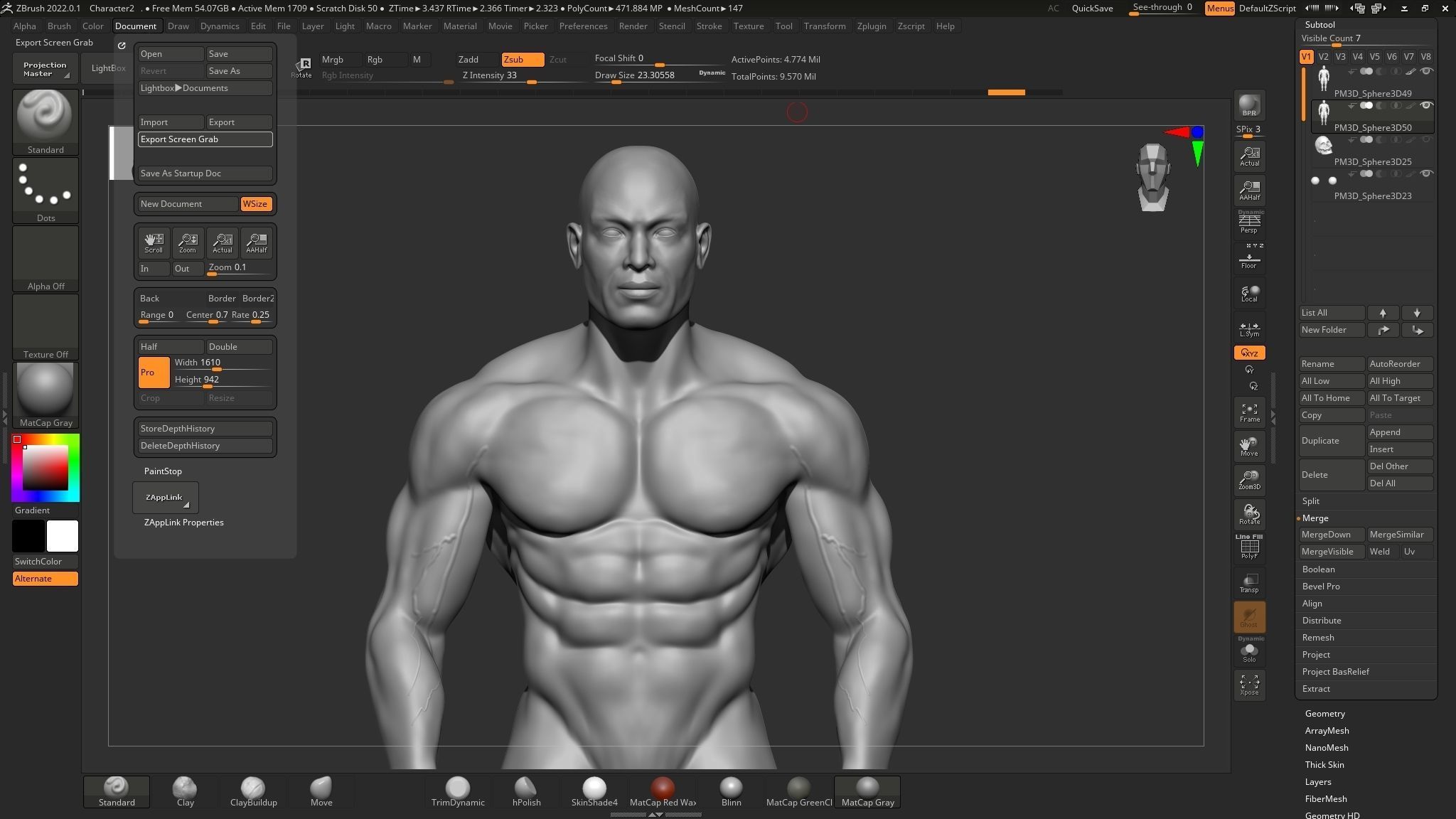Toggle the Floor grid icon
The height and width of the screenshot is (819, 1456).
pos(1249,257)
